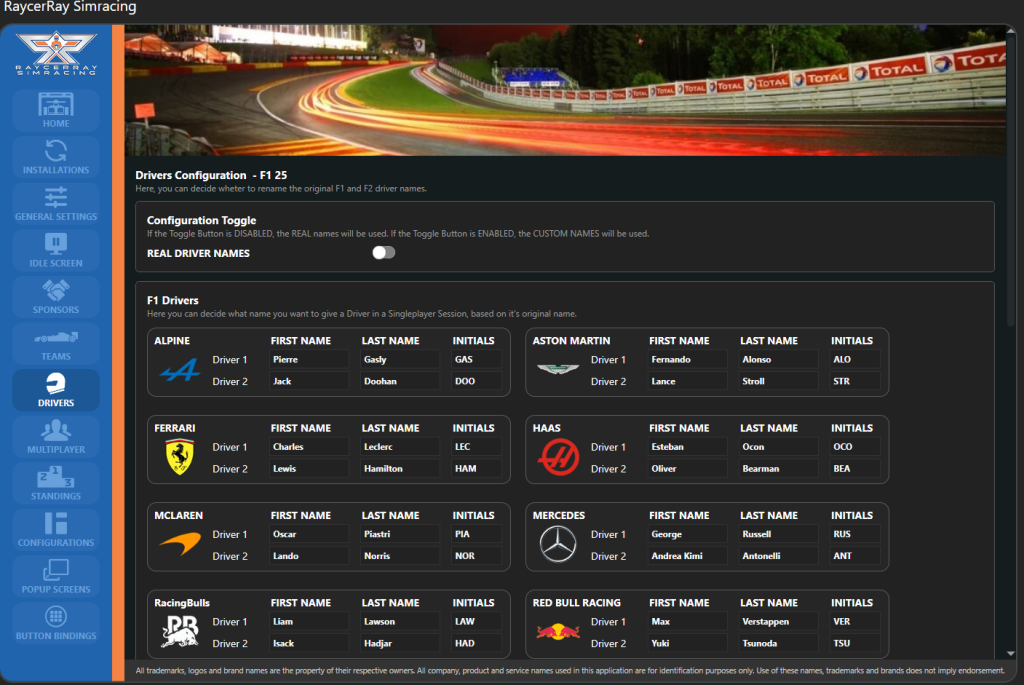Click the RaycerRay Simracing logo
1024x685 pixels.
pos(56,54)
